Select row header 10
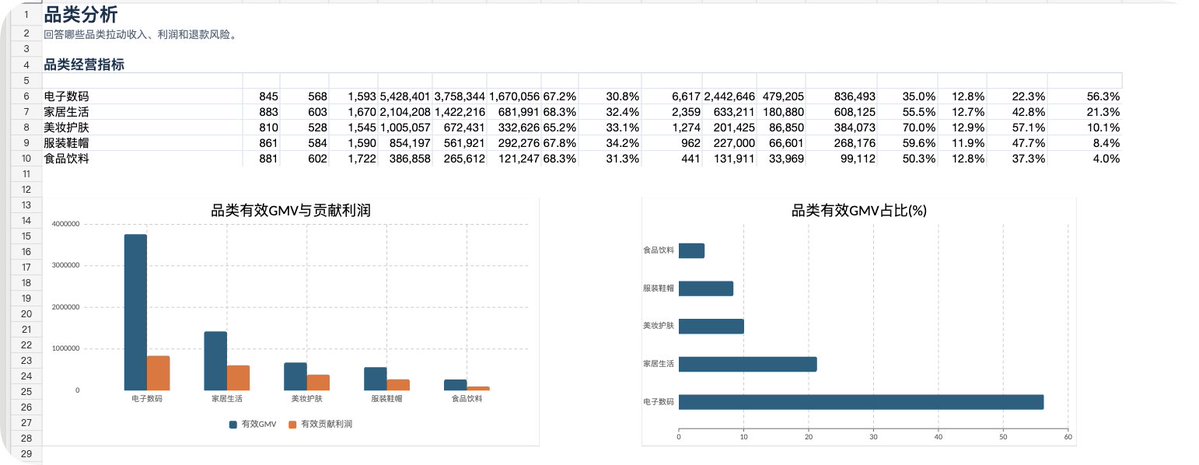The height and width of the screenshot is (465, 1199). pos(26,158)
